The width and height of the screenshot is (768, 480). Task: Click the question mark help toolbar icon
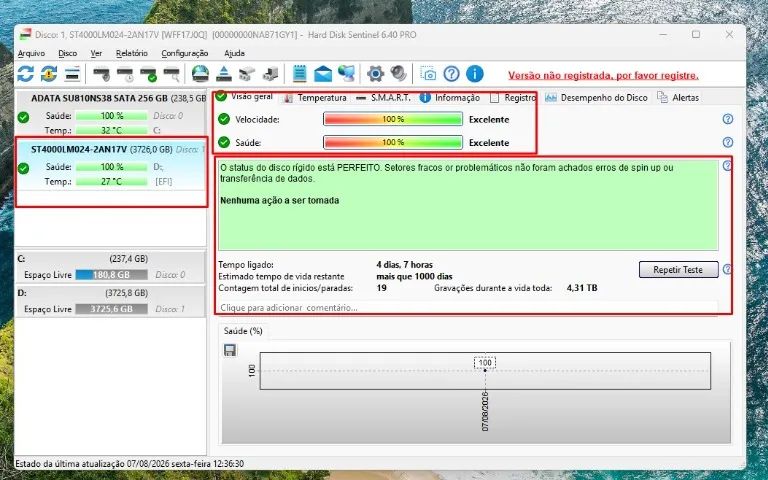(451, 74)
